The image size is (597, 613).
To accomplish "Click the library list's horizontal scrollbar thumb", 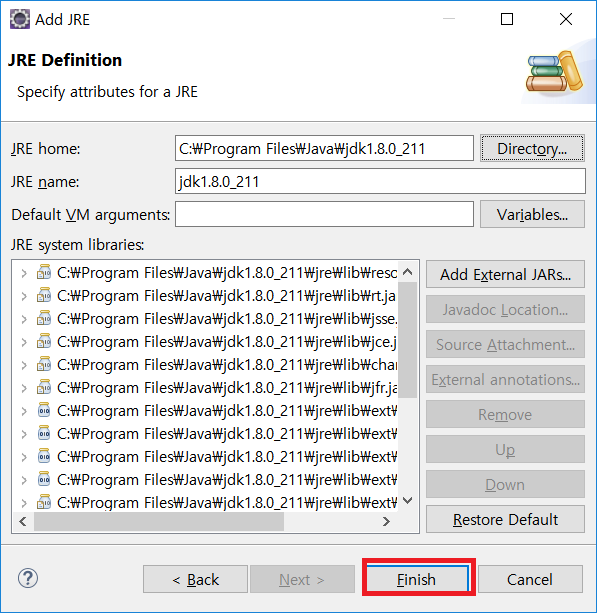I will (159, 521).
